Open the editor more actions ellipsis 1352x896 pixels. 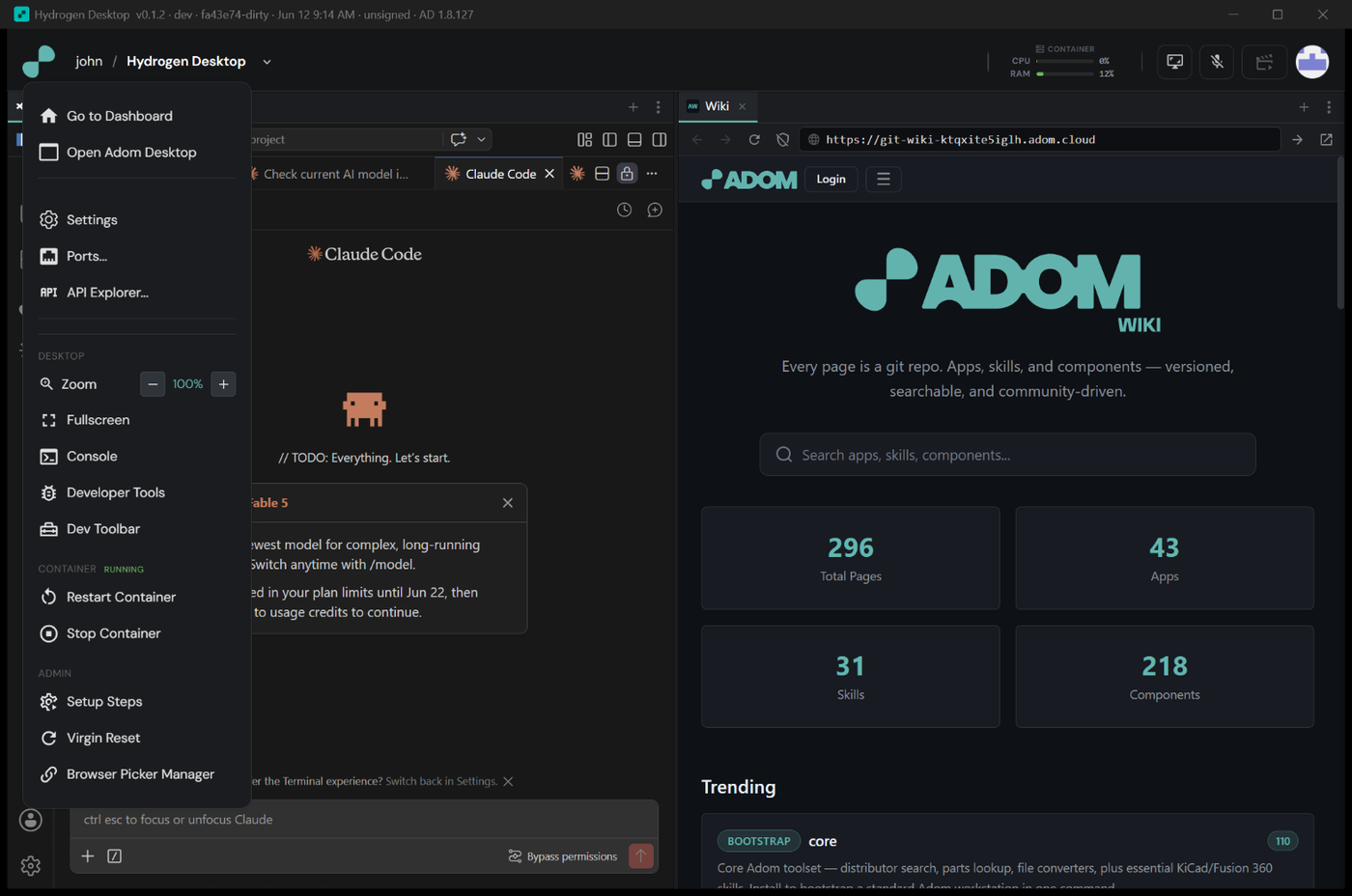point(652,174)
